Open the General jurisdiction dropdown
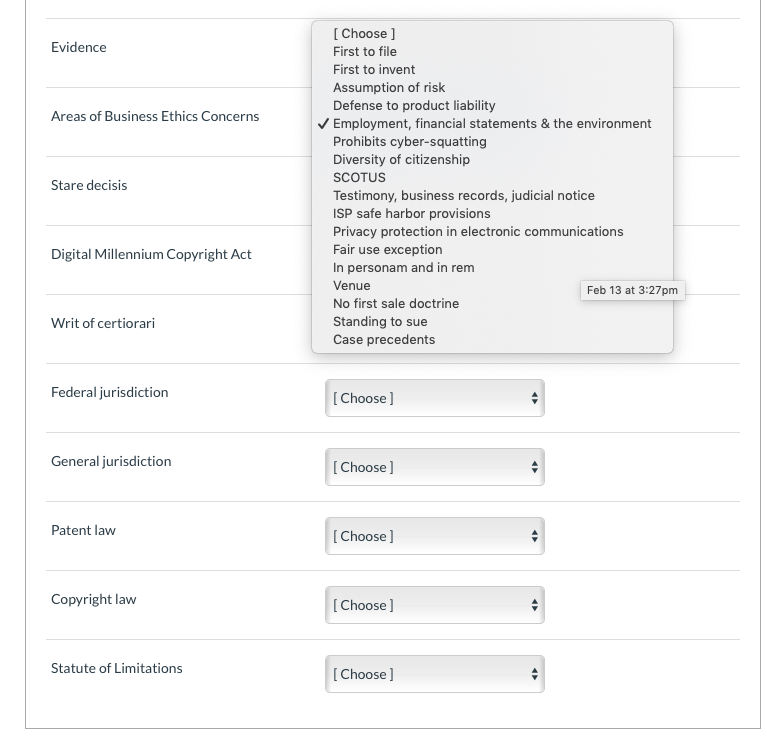Image resolution: width=767 pixels, height=737 pixels. (435, 467)
